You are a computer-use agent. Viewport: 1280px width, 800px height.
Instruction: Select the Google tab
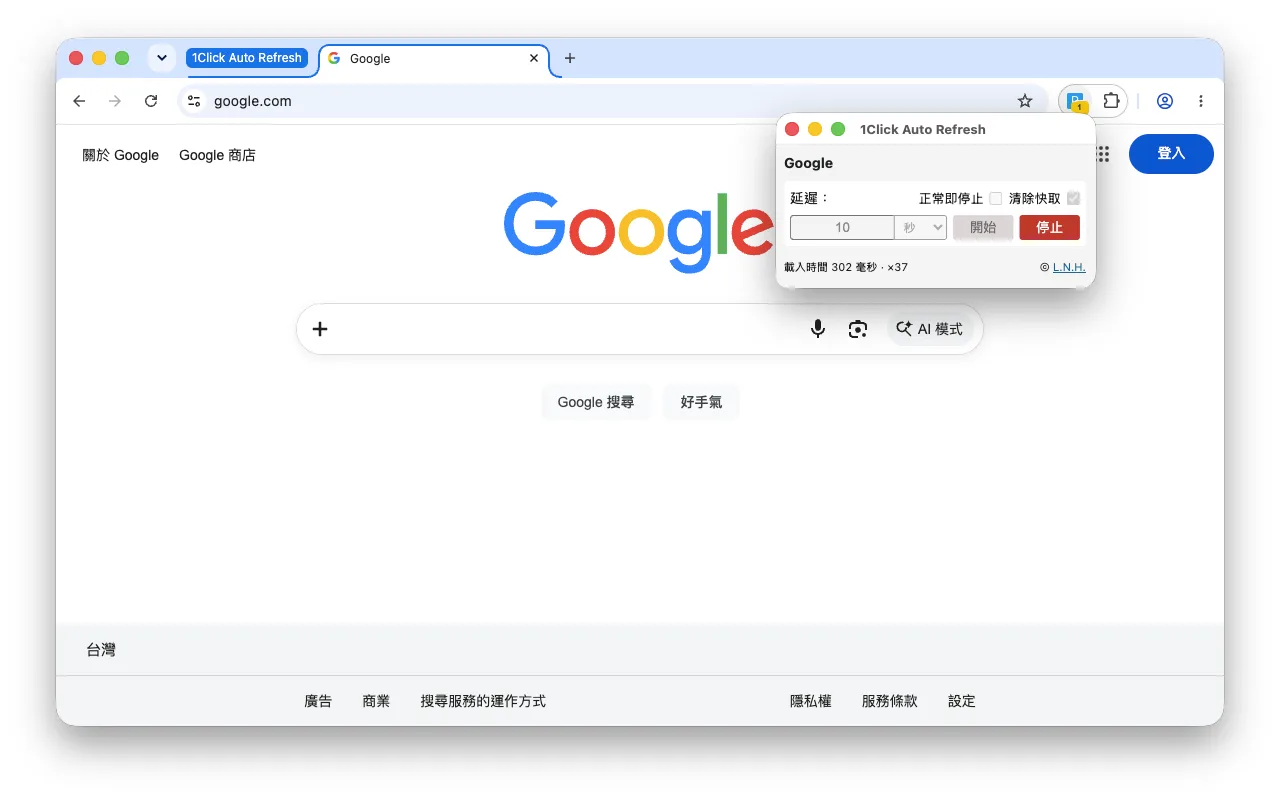click(x=434, y=59)
